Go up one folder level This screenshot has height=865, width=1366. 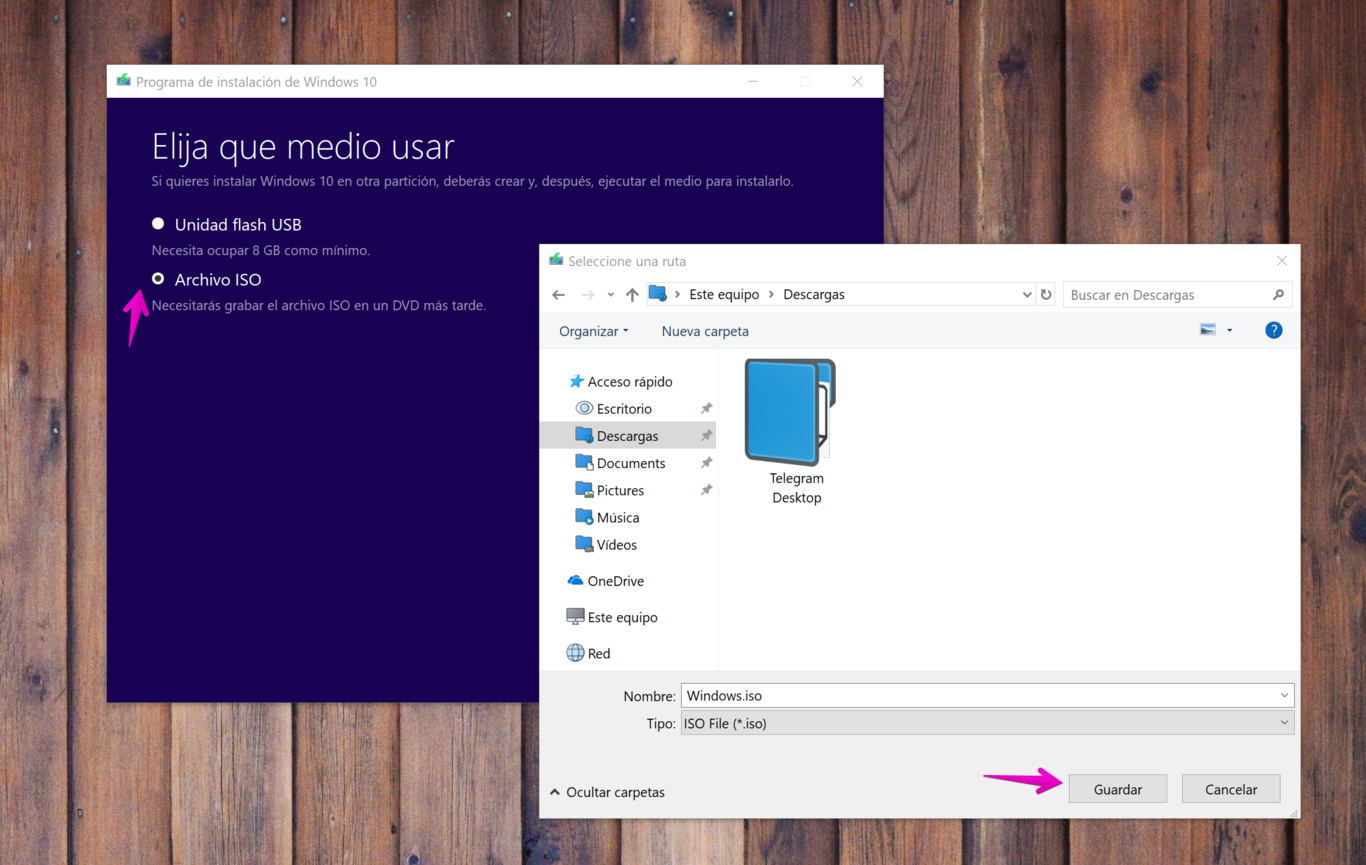632,295
